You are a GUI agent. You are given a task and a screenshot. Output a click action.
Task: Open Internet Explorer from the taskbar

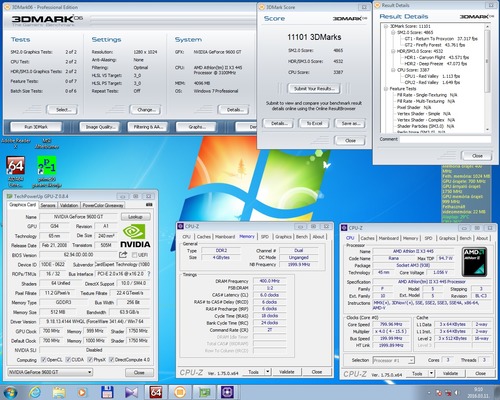click(x=35, y=392)
